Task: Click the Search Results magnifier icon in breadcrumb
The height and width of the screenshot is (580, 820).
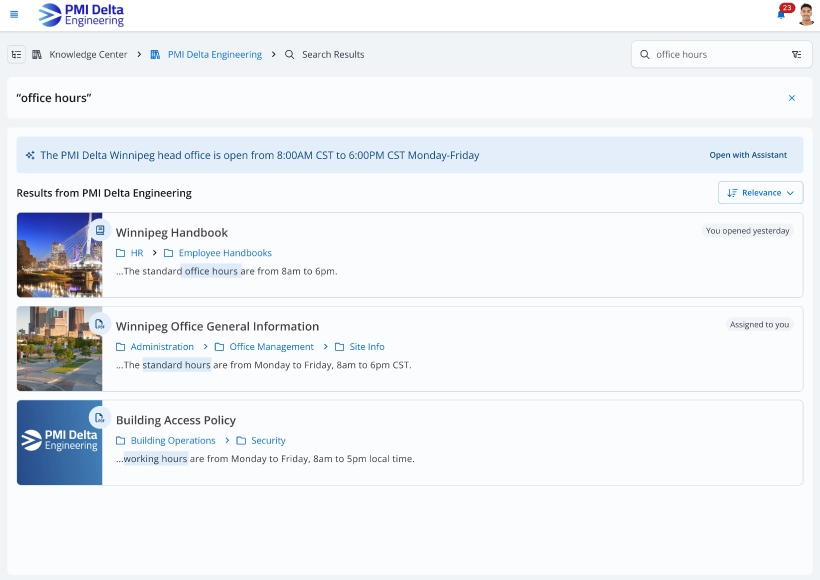Action: click(290, 54)
